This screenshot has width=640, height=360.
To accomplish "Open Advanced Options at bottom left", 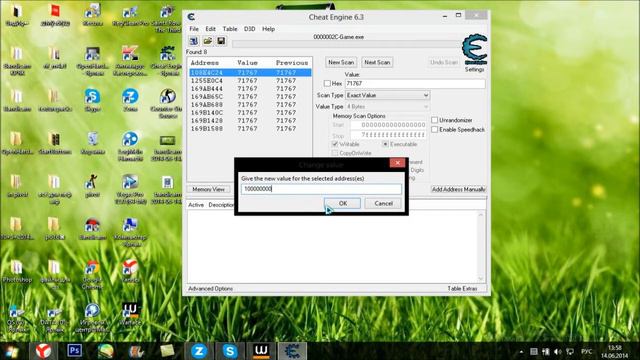I will click(210, 289).
